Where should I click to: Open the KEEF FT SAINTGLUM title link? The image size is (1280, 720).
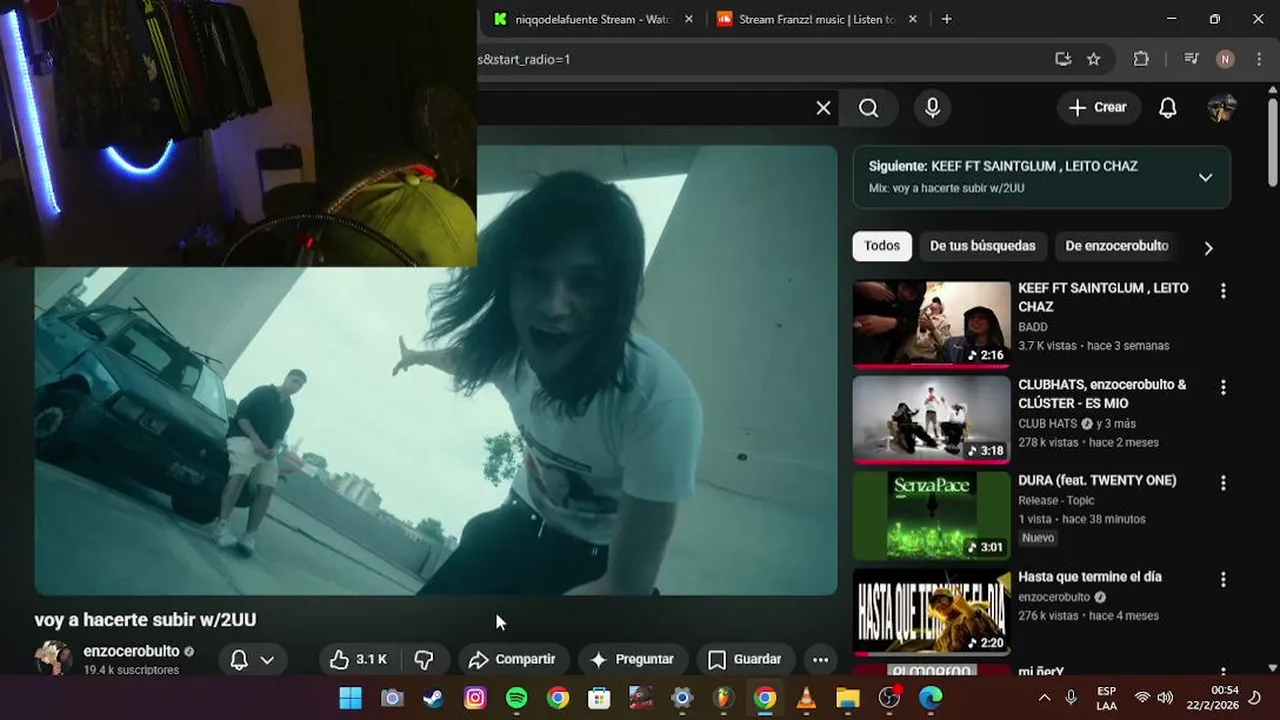[x=1103, y=297]
